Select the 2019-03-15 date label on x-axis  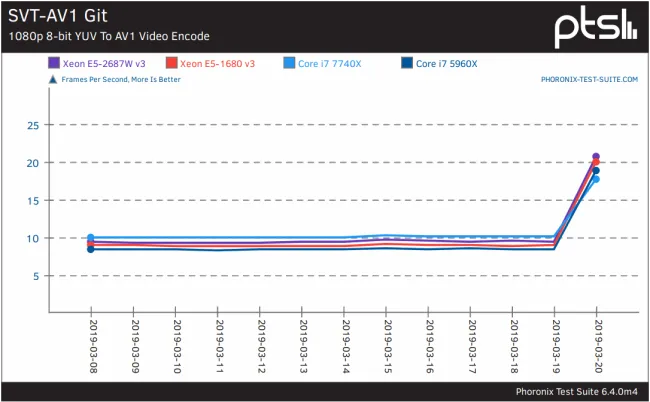[x=386, y=344]
